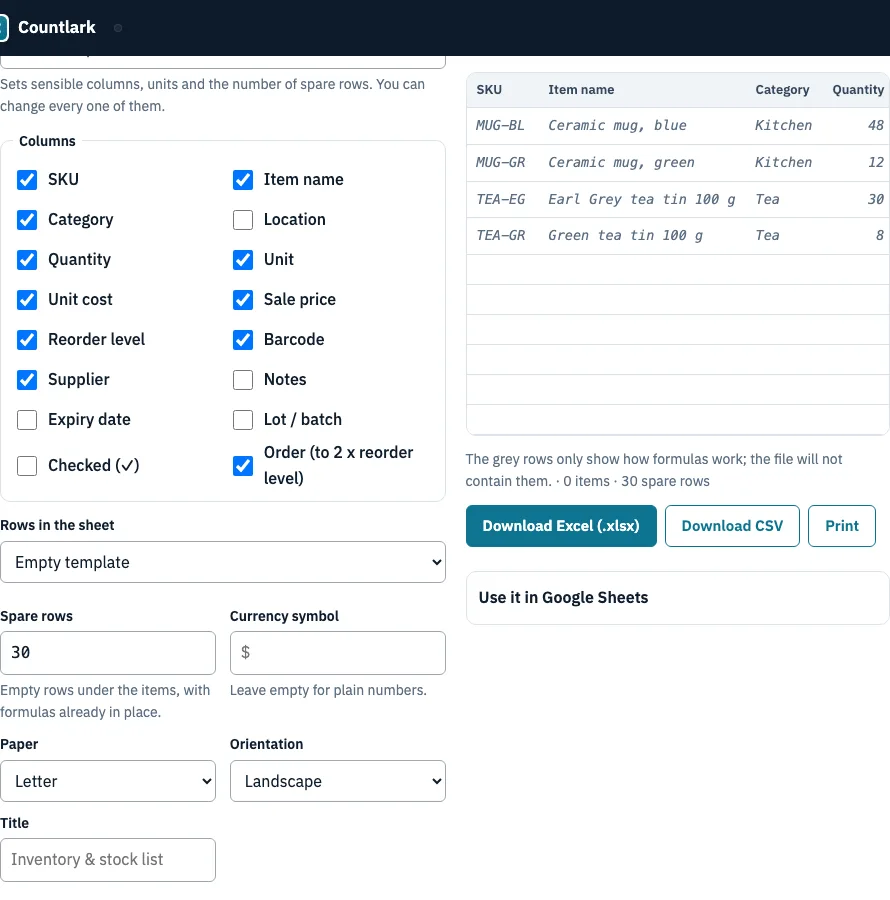The image size is (890, 900).
Task: Uncheck the SKU column checkbox
Action: (x=27, y=180)
